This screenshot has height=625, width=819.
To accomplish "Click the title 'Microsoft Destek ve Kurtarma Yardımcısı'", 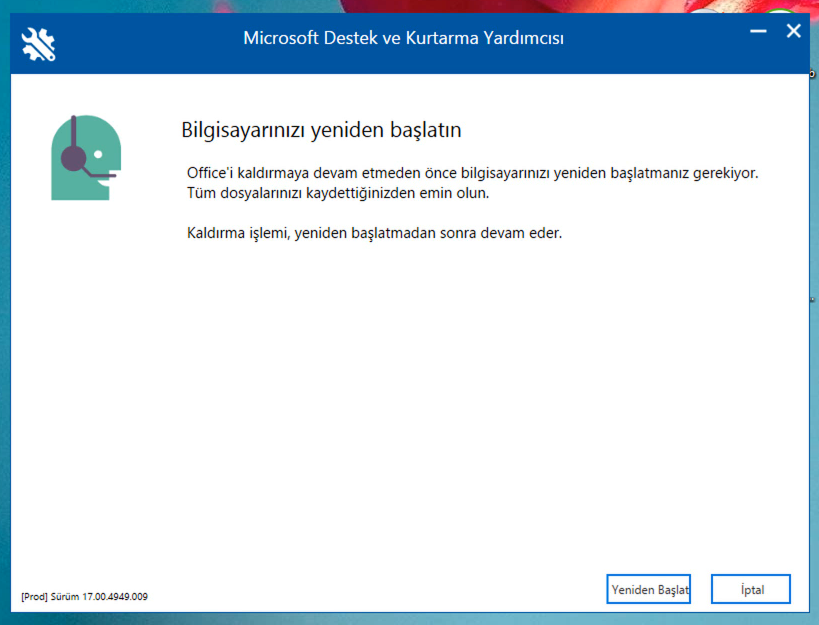I will point(404,39).
